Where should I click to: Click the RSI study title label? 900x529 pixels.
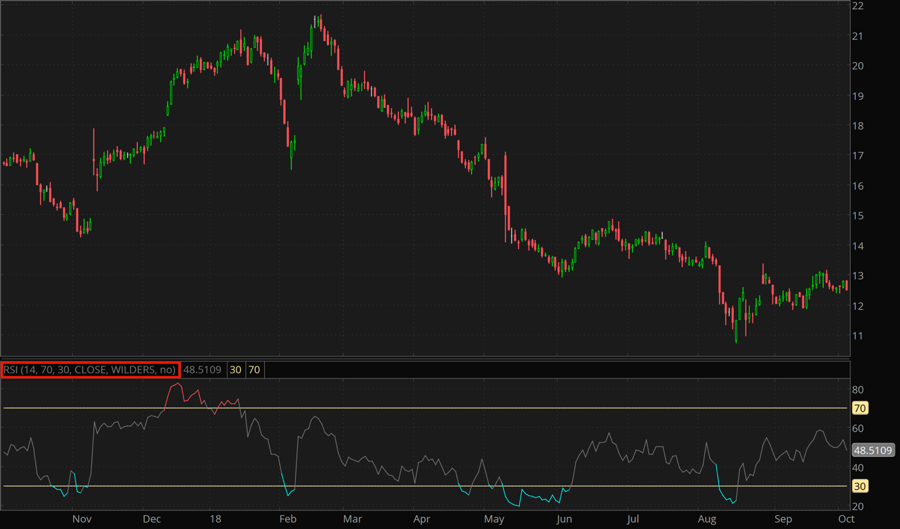click(x=90, y=370)
